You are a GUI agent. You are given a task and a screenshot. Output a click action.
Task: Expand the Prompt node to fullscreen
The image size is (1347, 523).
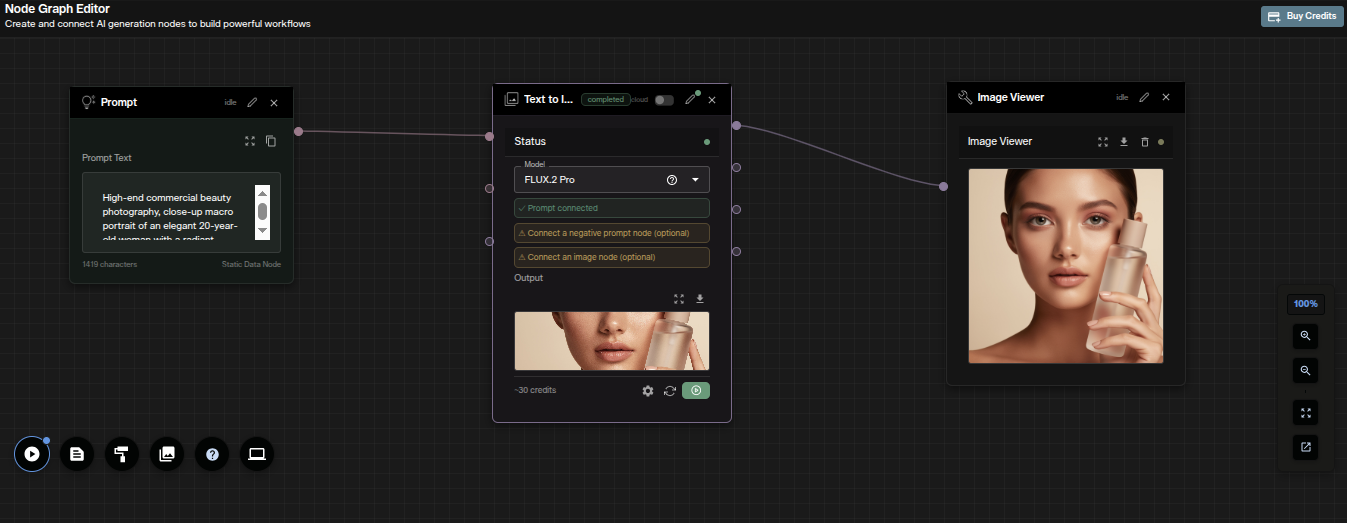tap(250, 141)
